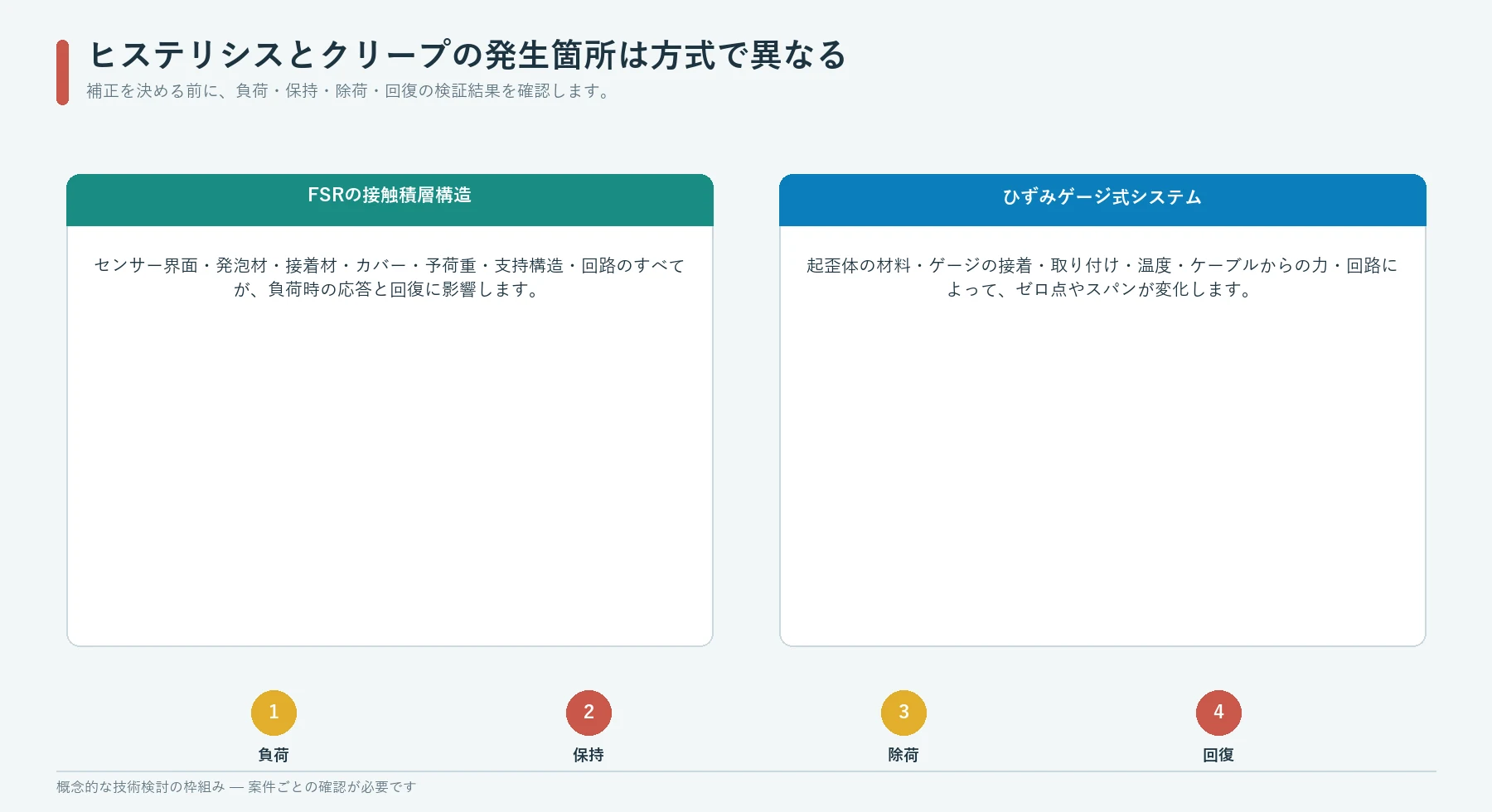Click the 除荷 label under step 3
The image size is (1492, 812).
click(x=903, y=755)
